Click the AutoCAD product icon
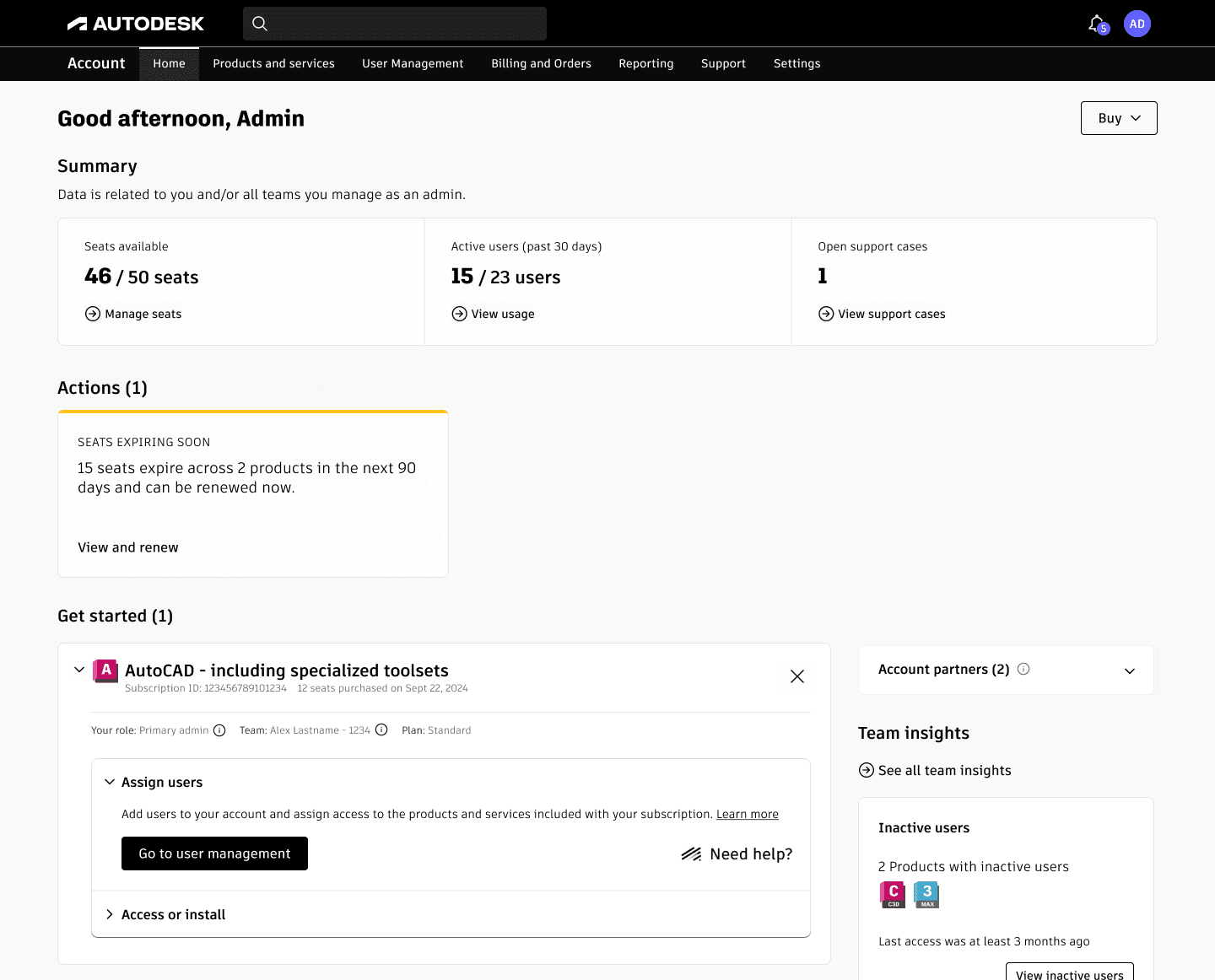This screenshot has height=980, width=1215. point(105,670)
